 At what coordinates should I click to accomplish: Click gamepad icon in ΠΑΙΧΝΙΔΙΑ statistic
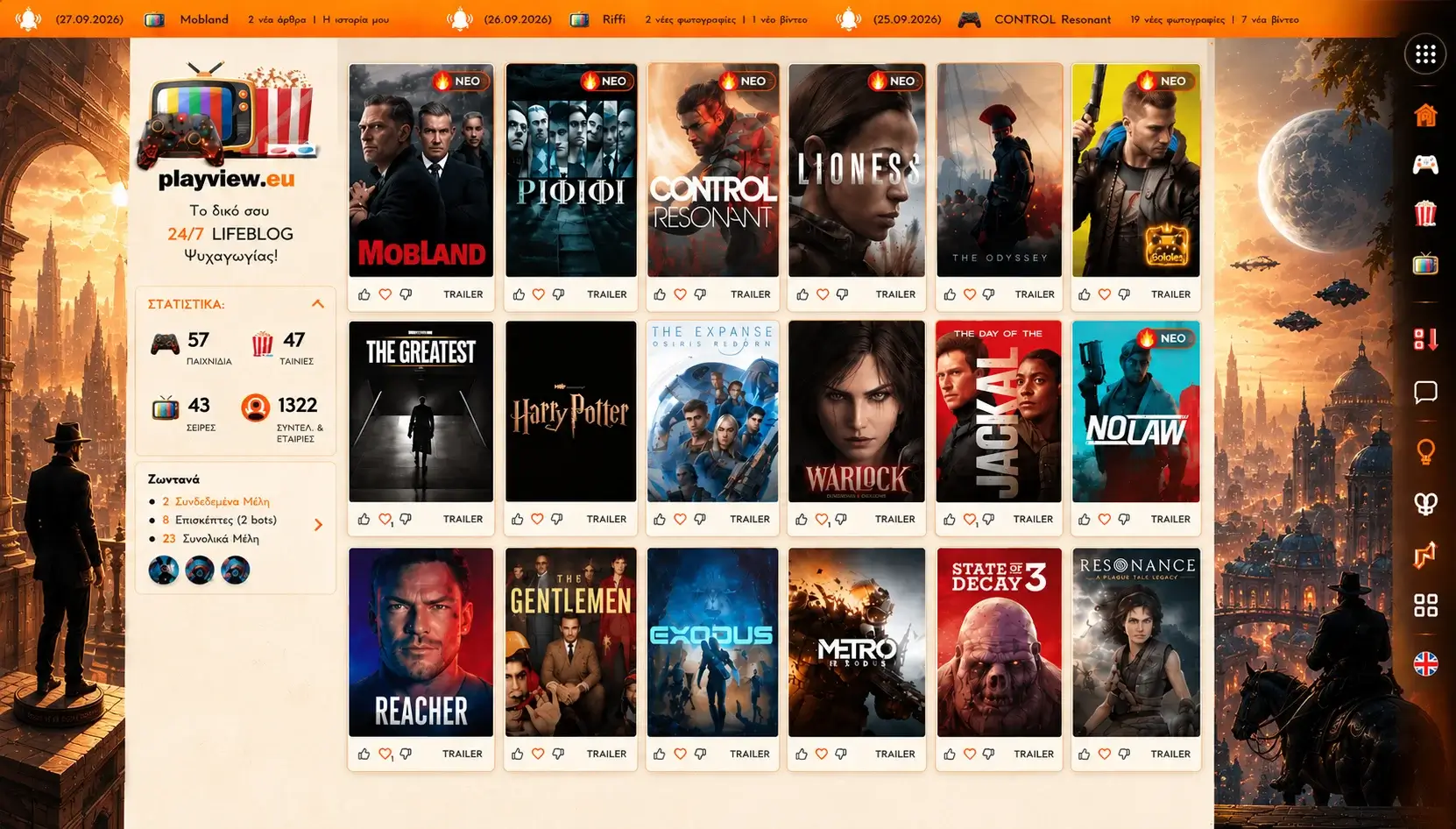pos(165,344)
